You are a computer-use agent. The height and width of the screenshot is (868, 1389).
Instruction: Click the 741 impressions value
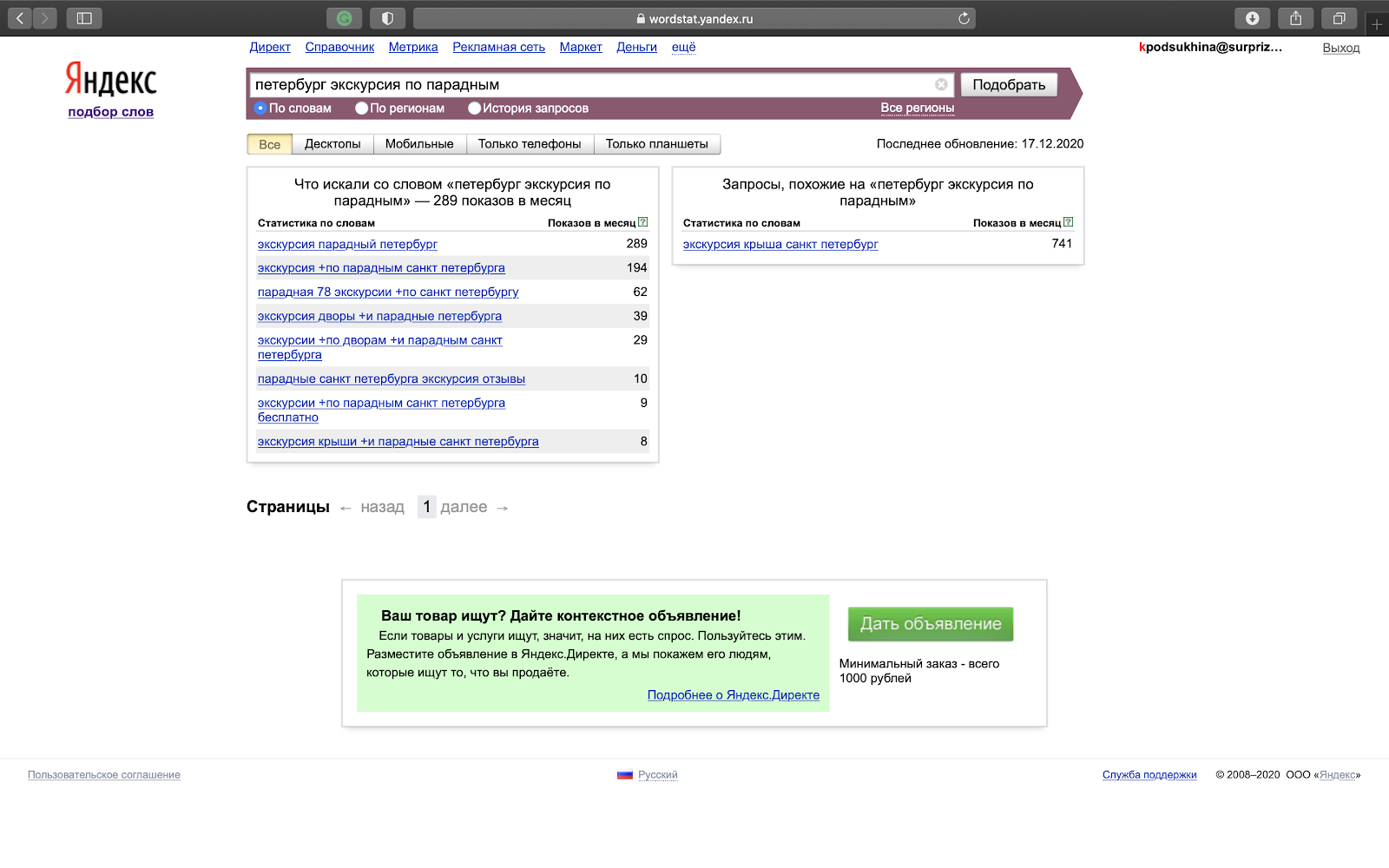1062,244
